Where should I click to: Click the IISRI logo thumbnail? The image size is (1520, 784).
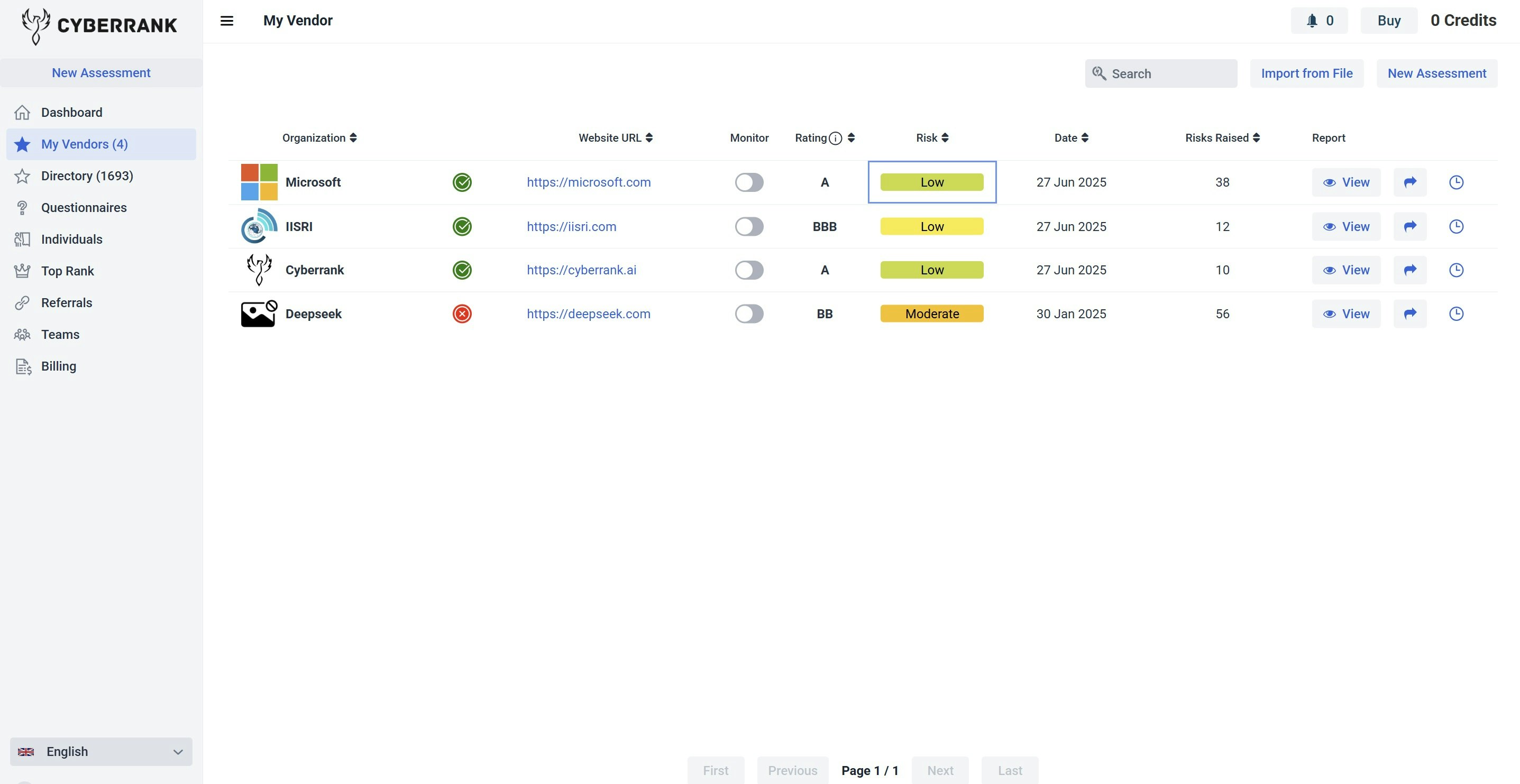pyautogui.click(x=259, y=226)
